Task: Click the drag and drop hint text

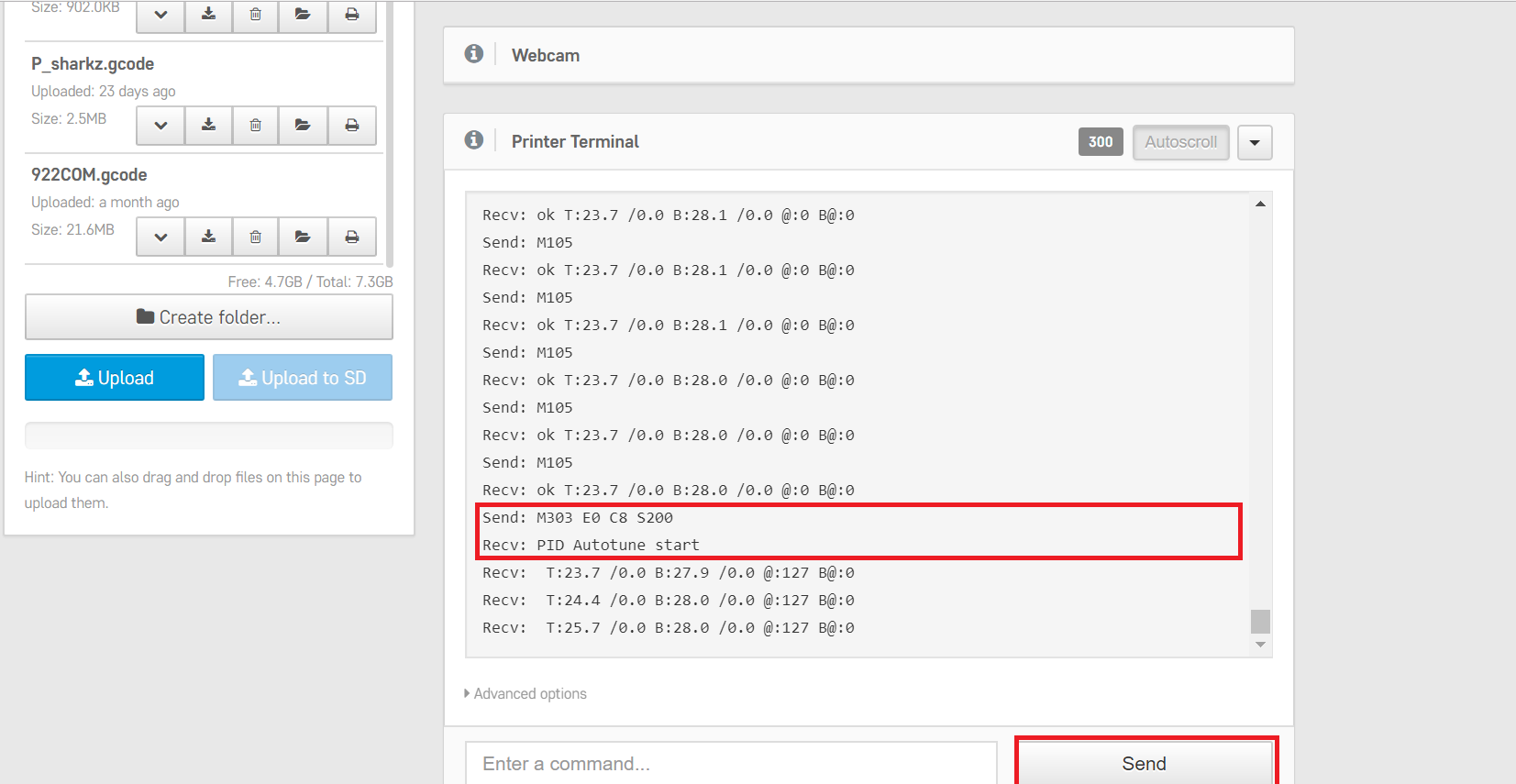Action: [194, 491]
